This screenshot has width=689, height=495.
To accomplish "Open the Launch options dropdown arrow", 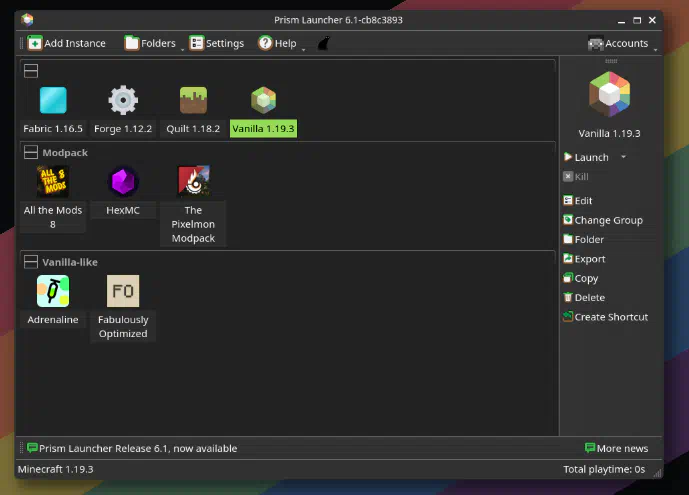I will point(623,157).
